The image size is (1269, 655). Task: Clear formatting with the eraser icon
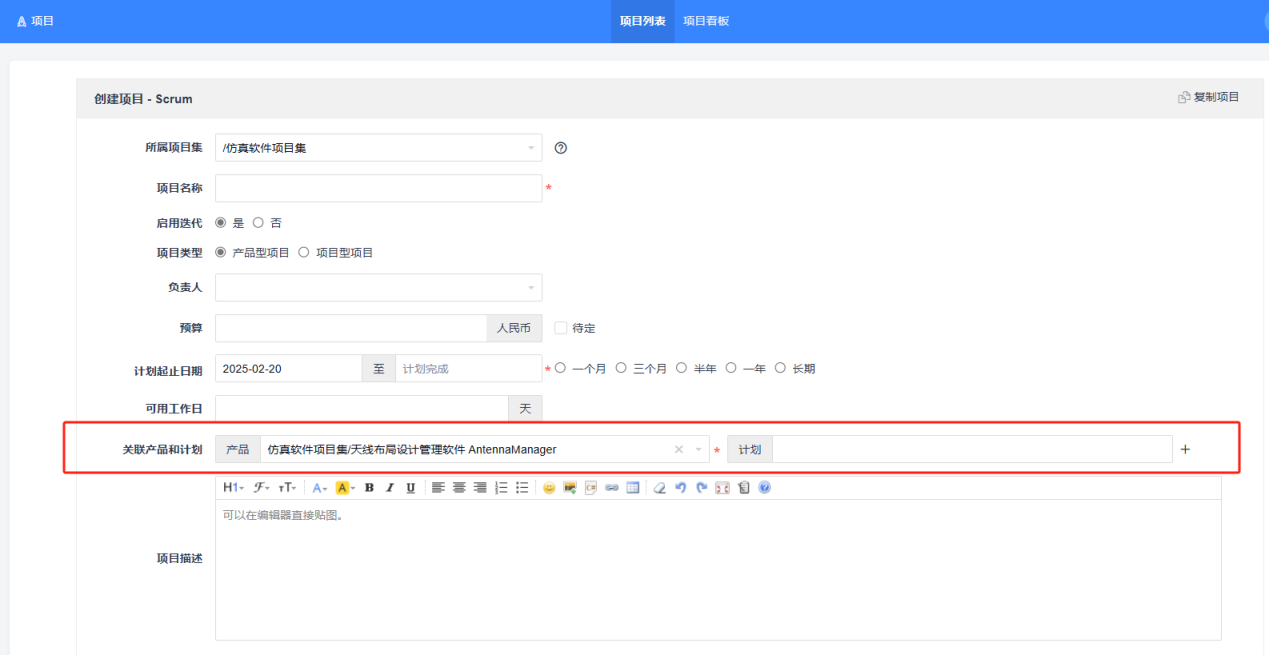coord(660,488)
